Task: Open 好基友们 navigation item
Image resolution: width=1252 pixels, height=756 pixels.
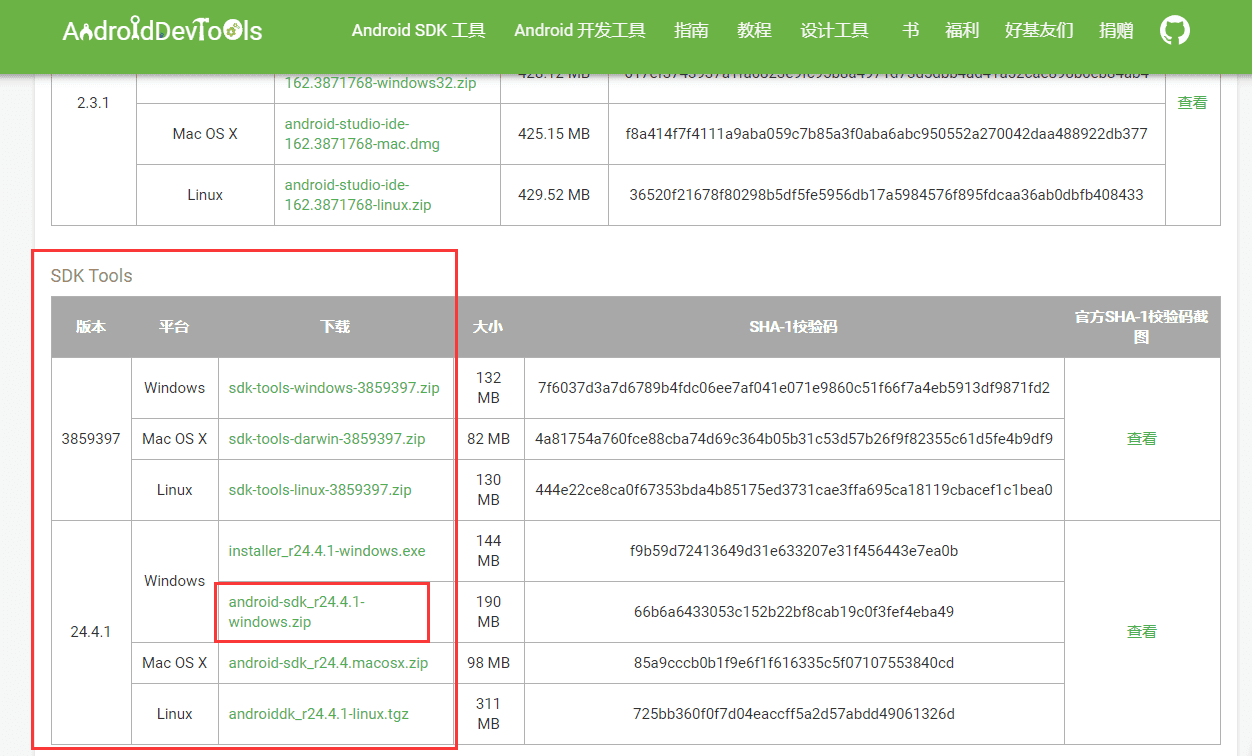Action: (x=1039, y=30)
